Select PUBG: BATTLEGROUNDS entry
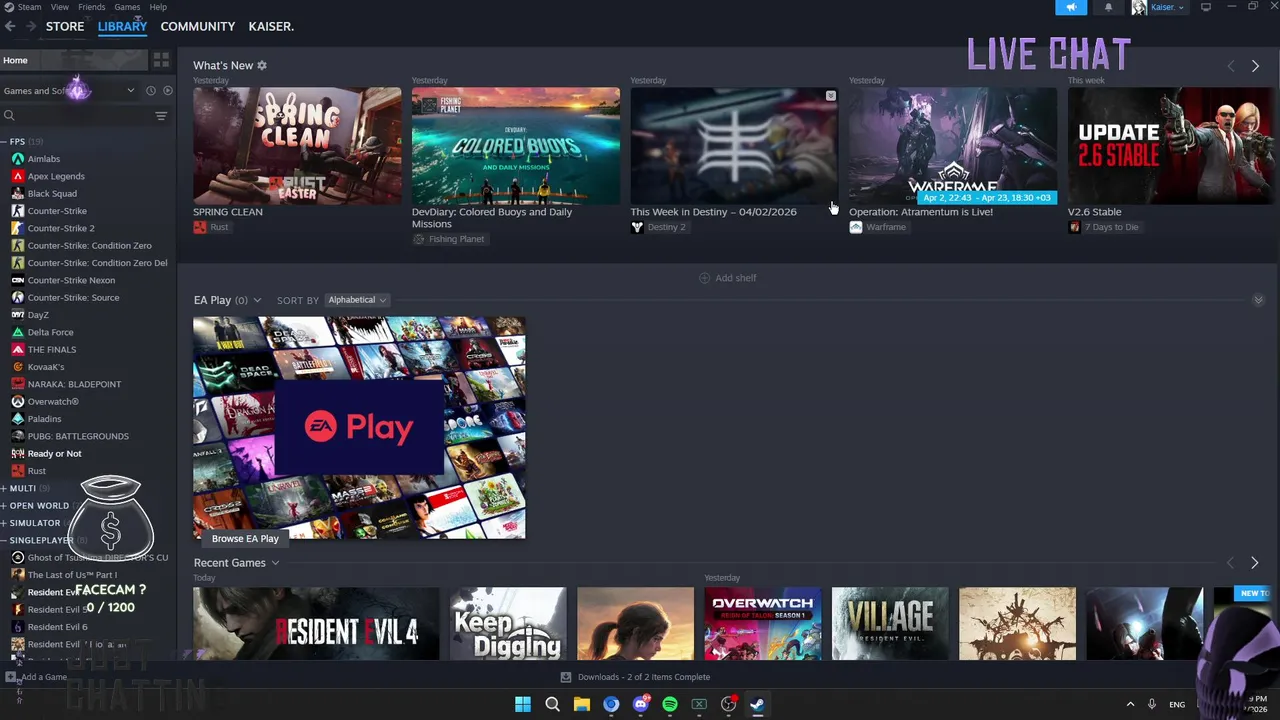This screenshot has width=1280, height=720. click(78, 436)
